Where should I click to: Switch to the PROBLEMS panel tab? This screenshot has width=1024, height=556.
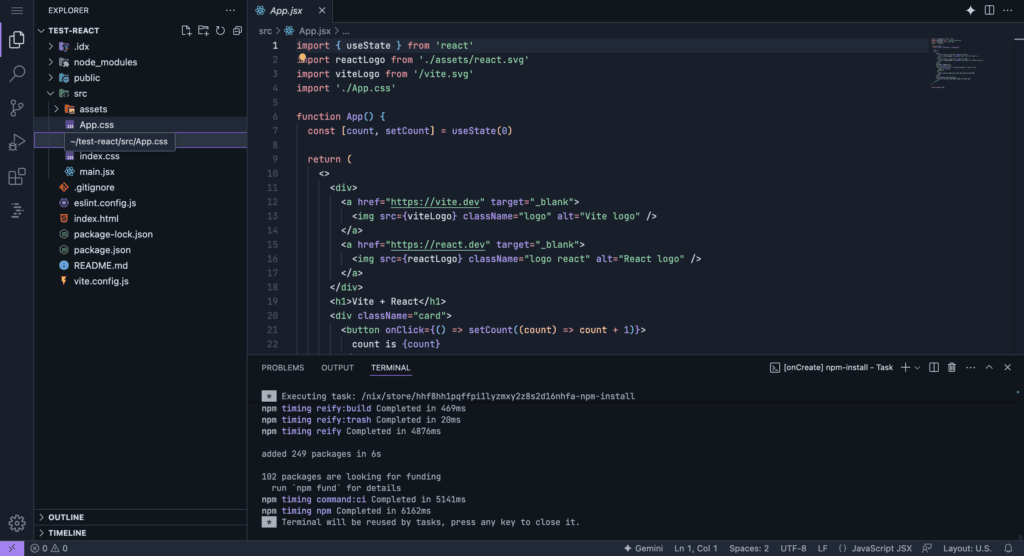pos(283,368)
